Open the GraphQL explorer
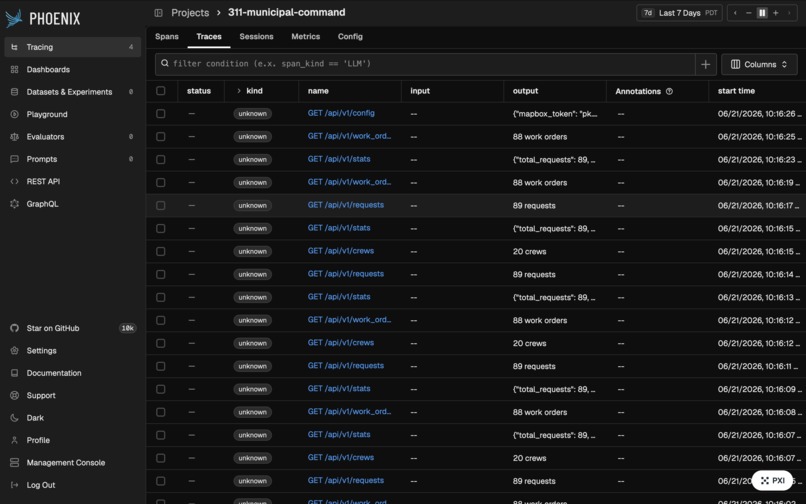806x504 pixels. pos(72,204)
